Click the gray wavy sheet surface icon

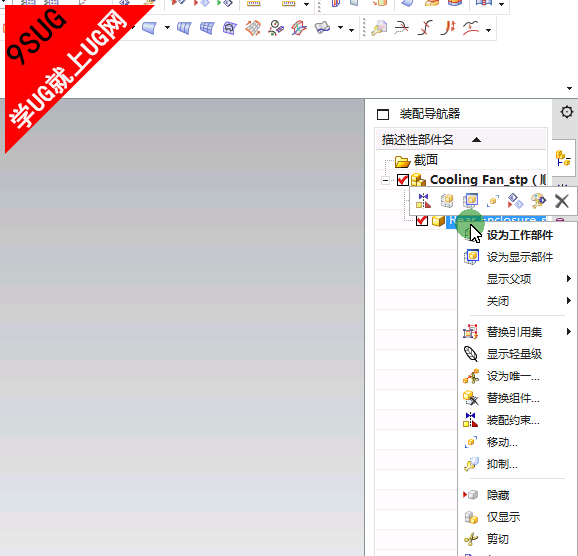322,28
